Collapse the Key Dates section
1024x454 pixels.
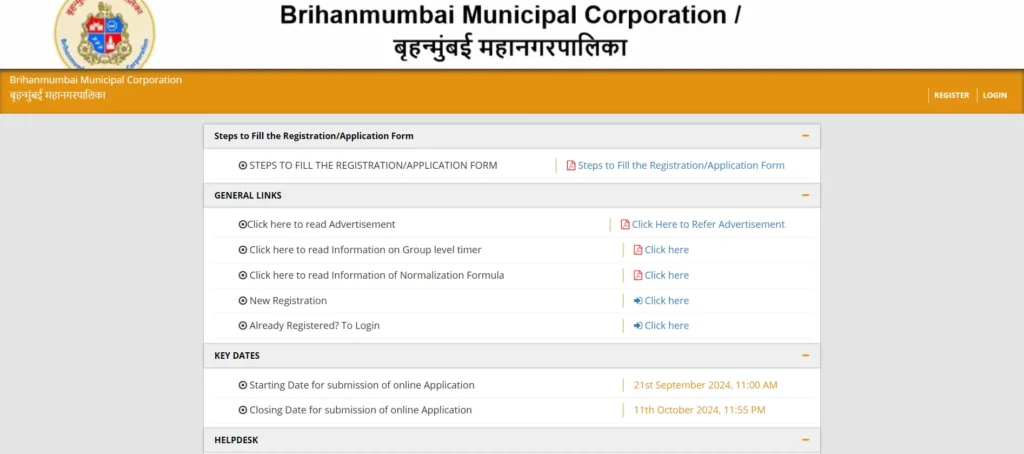click(x=805, y=355)
